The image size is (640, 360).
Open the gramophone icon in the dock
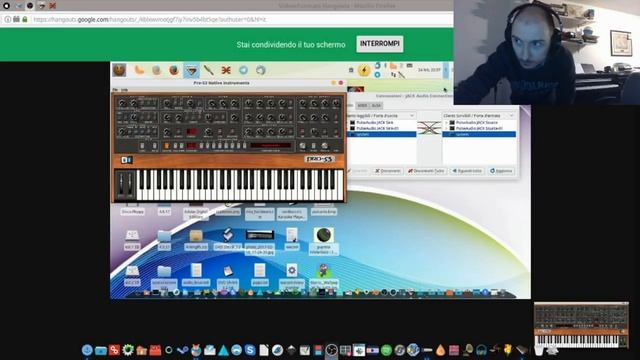click(x=468, y=350)
